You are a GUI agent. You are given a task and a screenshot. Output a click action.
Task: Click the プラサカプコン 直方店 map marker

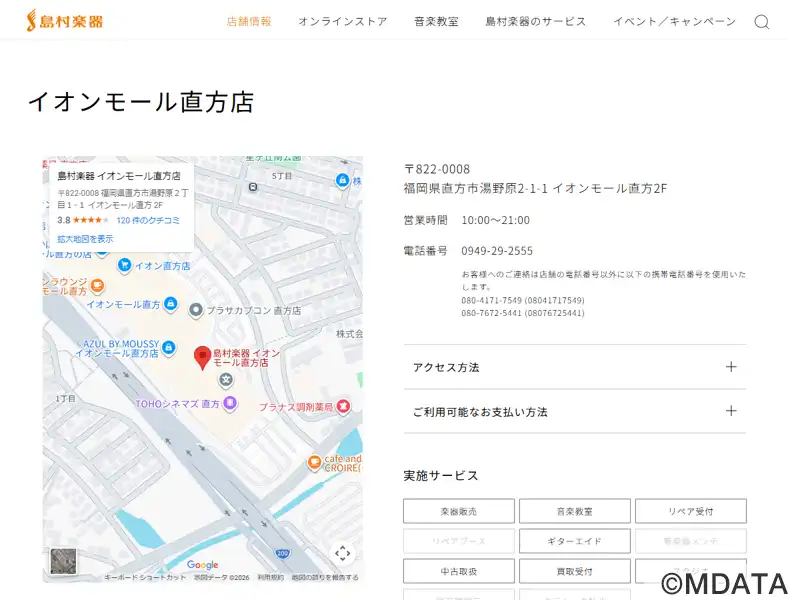point(196,311)
